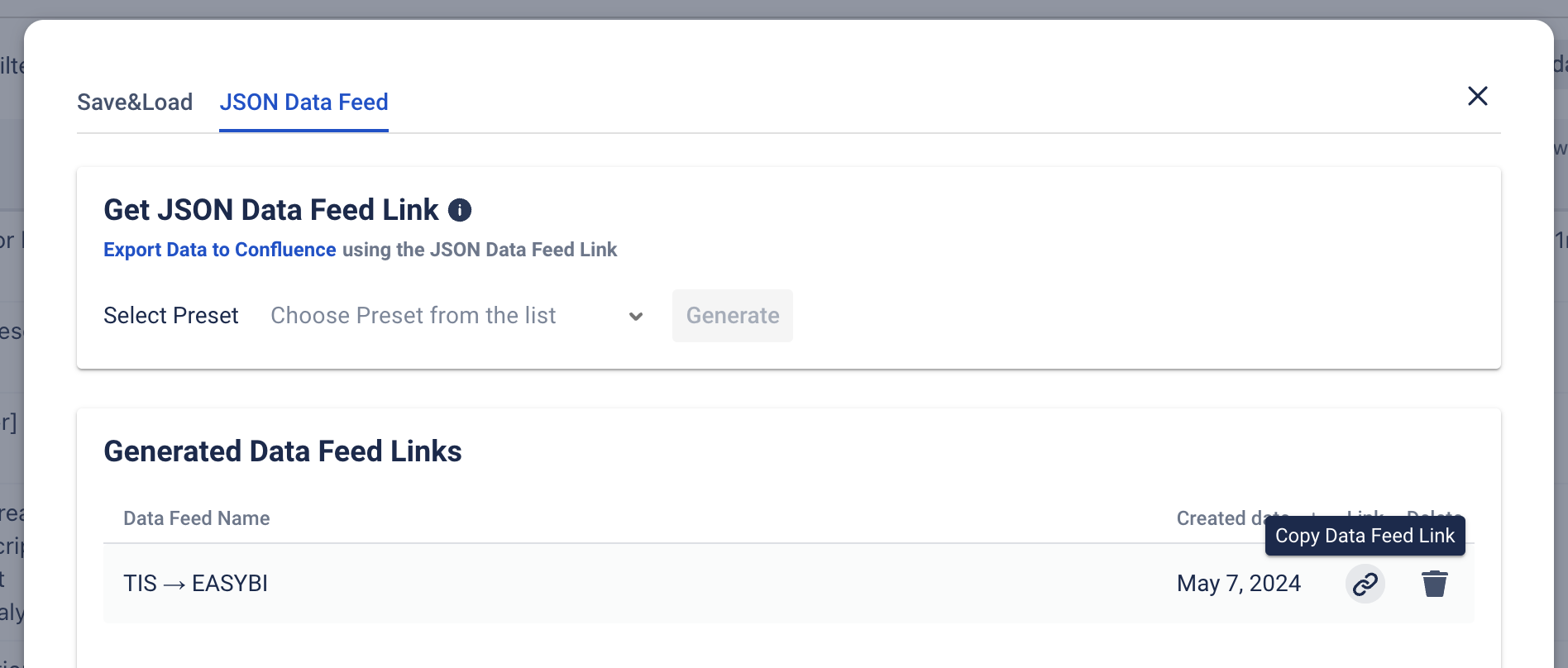Sort by the Data Feed Name column header
Image resolution: width=1568 pixels, height=668 pixels.
pos(196,518)
